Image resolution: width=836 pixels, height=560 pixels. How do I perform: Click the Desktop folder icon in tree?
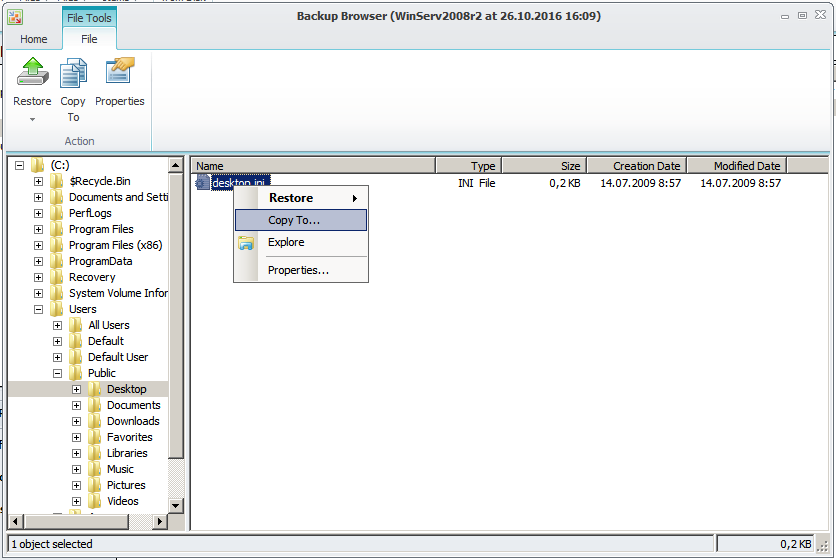click(94, 389)
